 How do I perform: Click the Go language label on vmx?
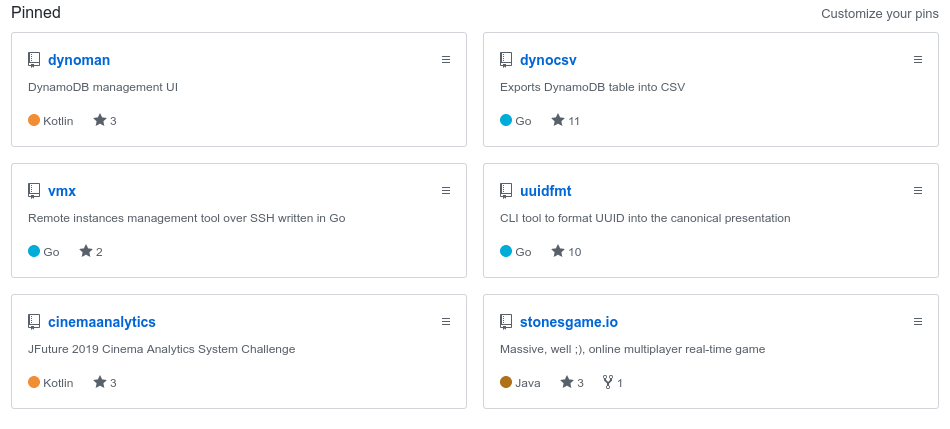[51, 252]
